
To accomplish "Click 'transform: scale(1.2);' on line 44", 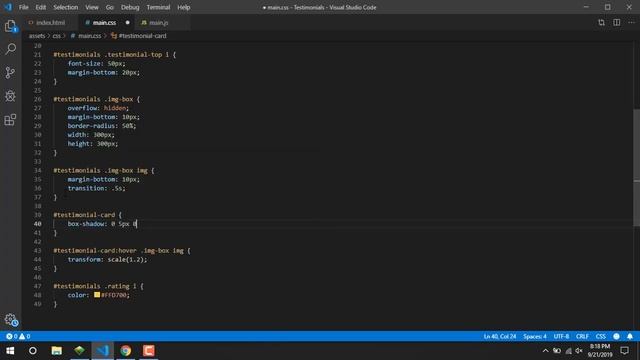I will point(107,260).
